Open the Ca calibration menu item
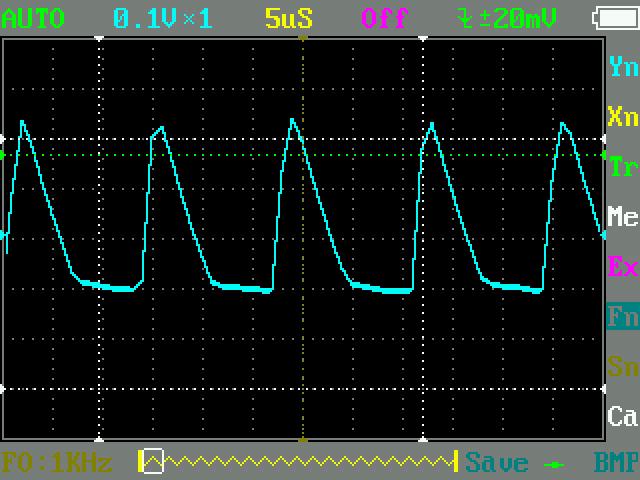Screen dimensions: 640x480 coord(623,416)
